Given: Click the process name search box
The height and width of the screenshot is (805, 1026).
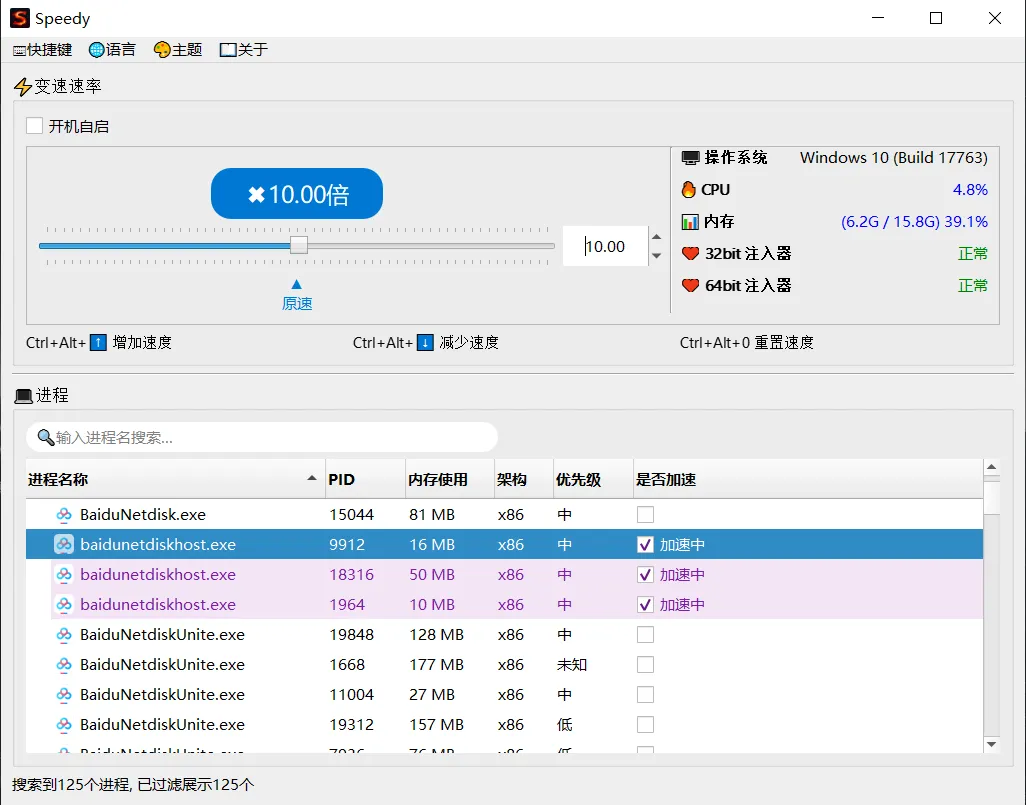Looking at the screenshot, I should 262,437.
